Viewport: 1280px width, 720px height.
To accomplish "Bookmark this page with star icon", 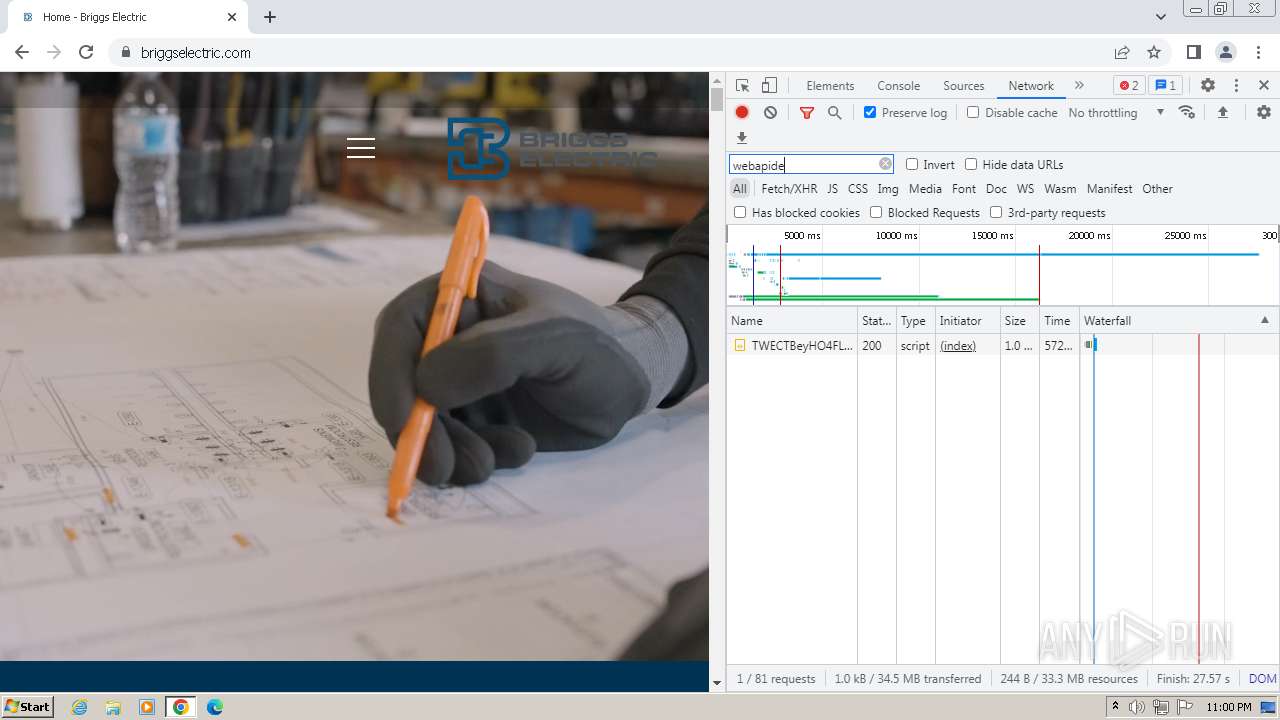I will (x=1154, y=52).
